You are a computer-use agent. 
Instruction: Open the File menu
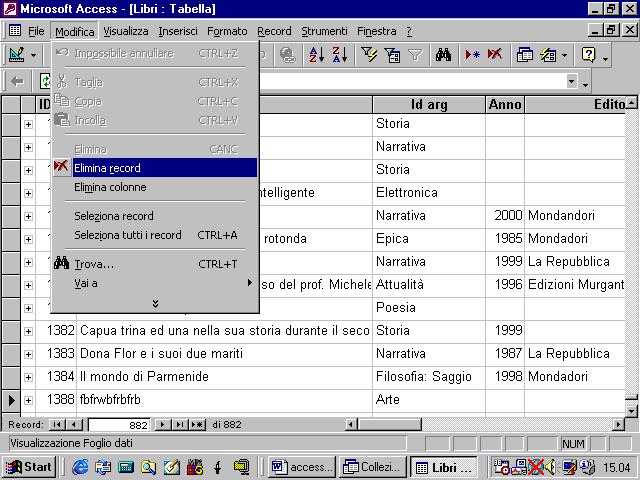pyautogui.click(x=36, y=31)
